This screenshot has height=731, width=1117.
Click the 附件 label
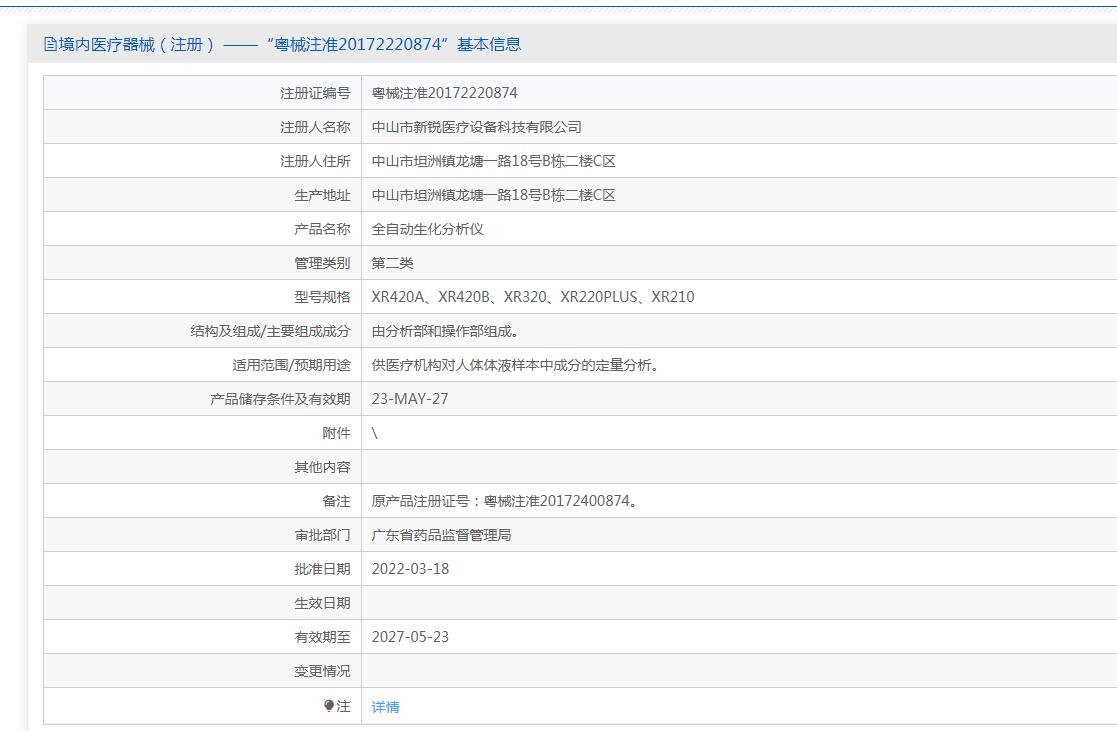[x=337, y=433]
